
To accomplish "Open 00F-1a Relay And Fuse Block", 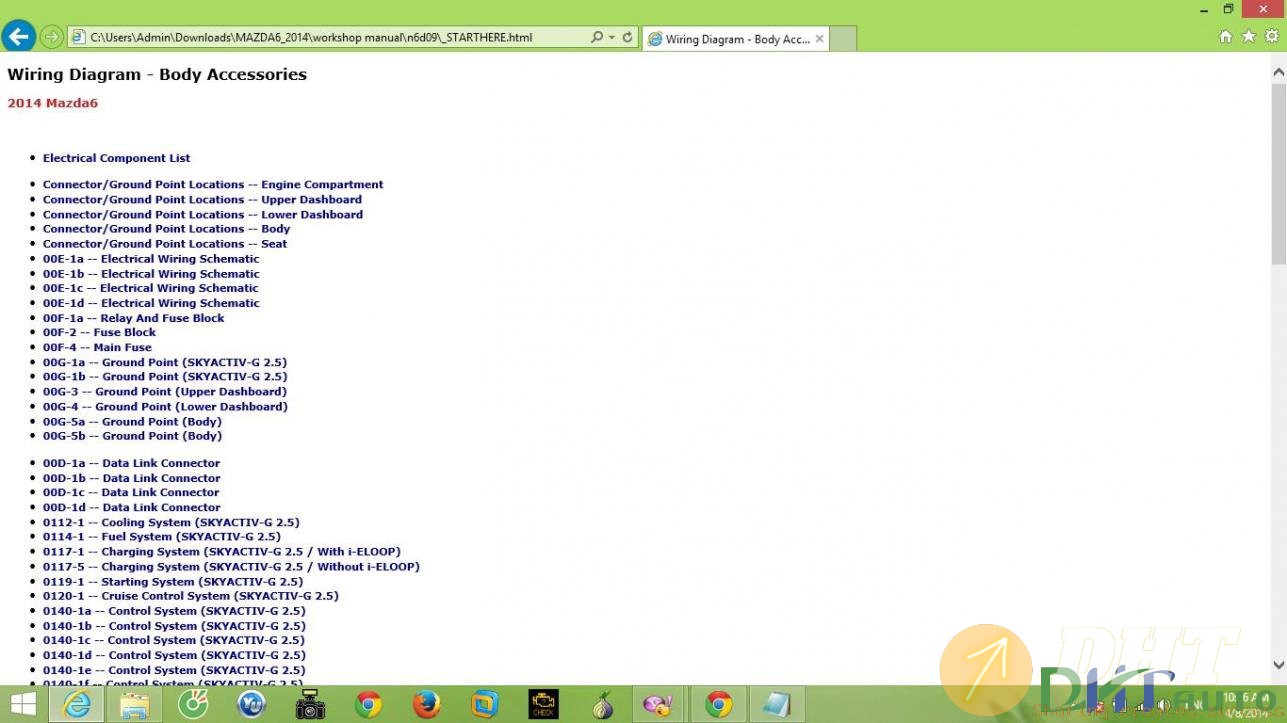I will coord(134,317).
